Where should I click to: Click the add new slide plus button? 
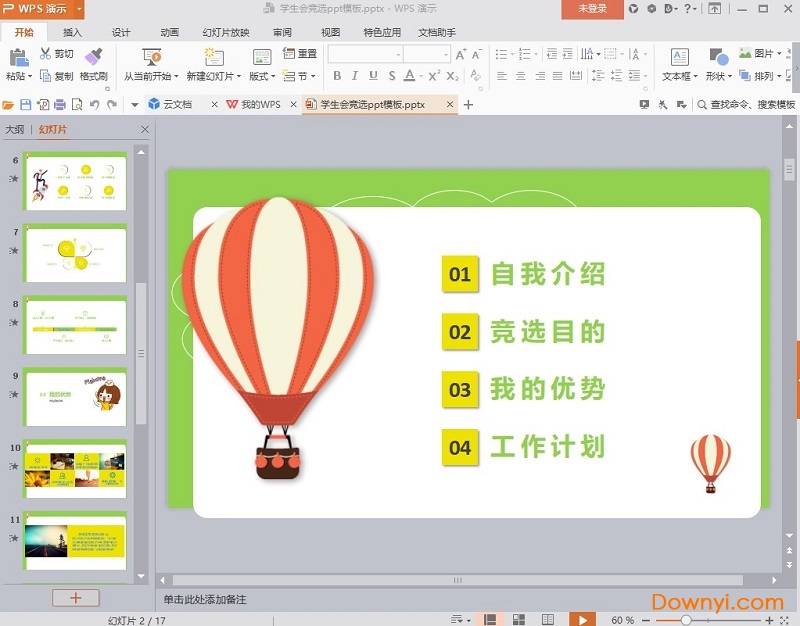point(76,598)
